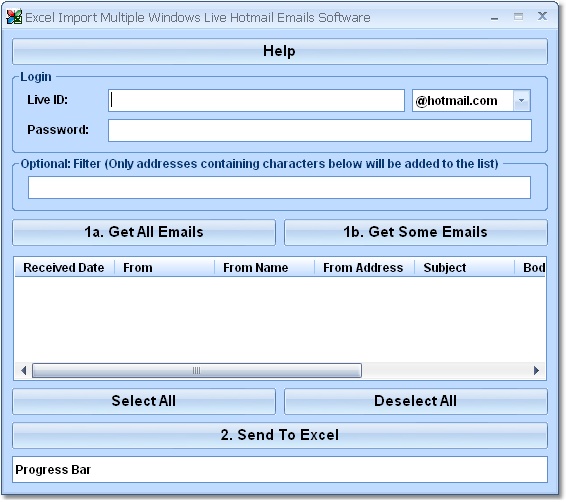Open the Help button
Image resolution: width=566 pixels, height=502 pixels.
[280, 51]
